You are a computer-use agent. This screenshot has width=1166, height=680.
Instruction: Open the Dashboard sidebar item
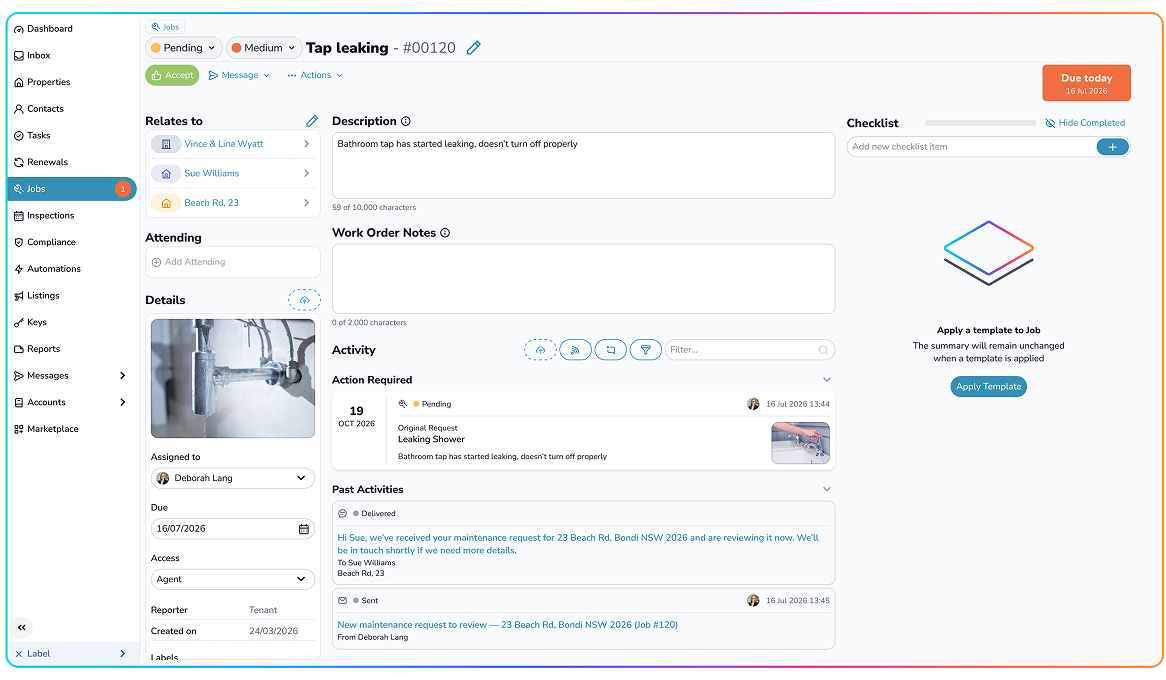(43, 29)
